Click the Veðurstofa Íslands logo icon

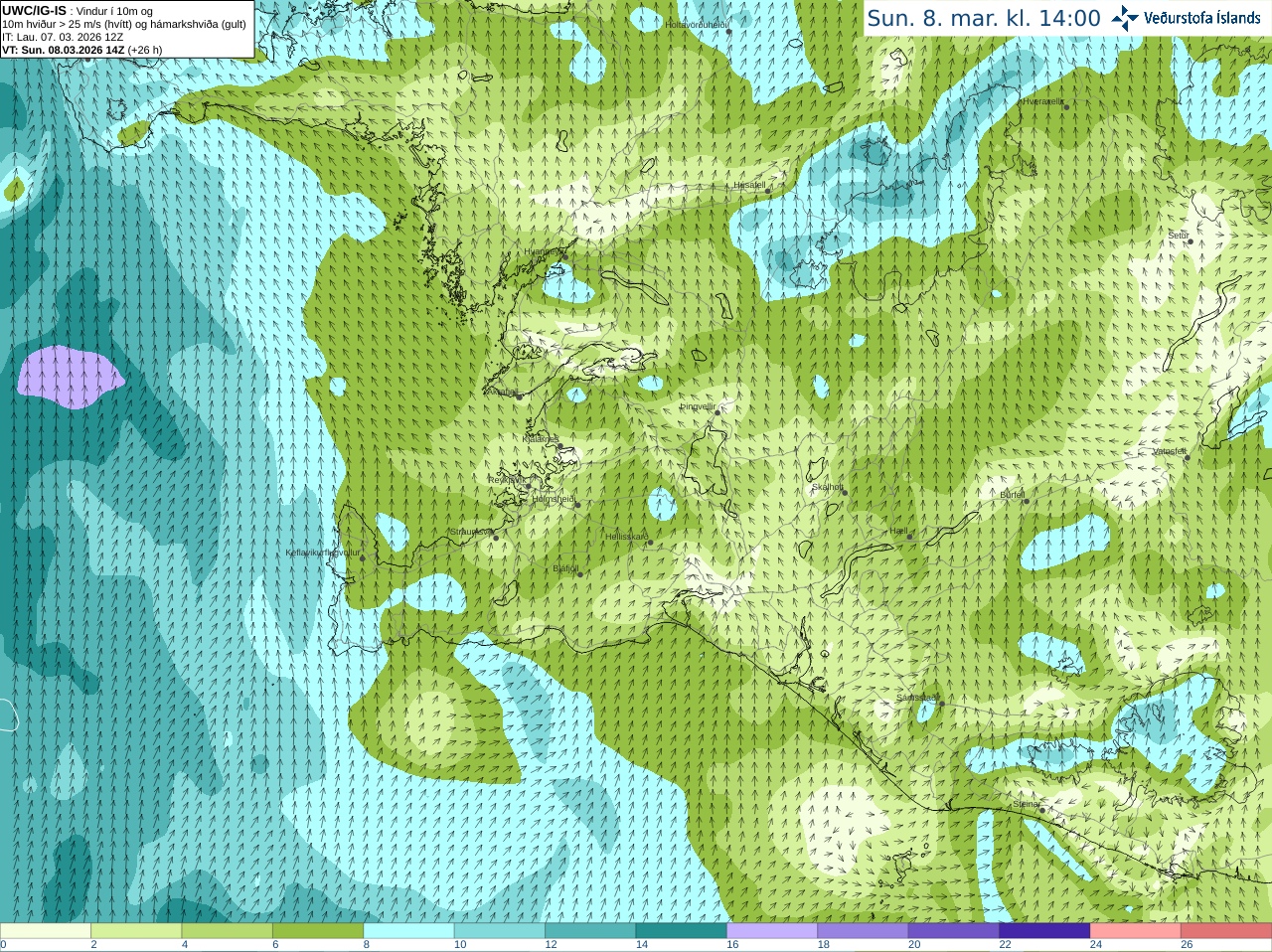click(x=1124, y=18)
